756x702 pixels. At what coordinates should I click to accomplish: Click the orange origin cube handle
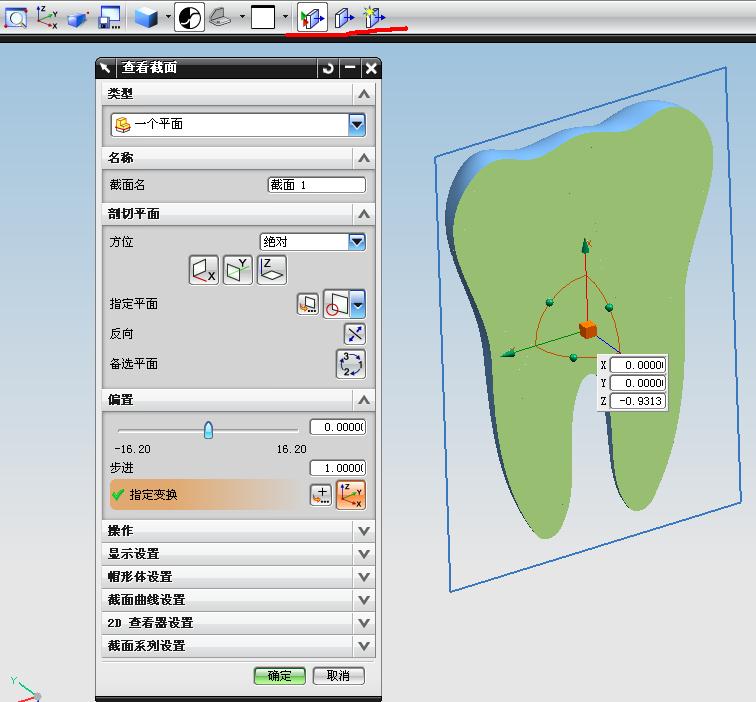click(x=588, y=330)
